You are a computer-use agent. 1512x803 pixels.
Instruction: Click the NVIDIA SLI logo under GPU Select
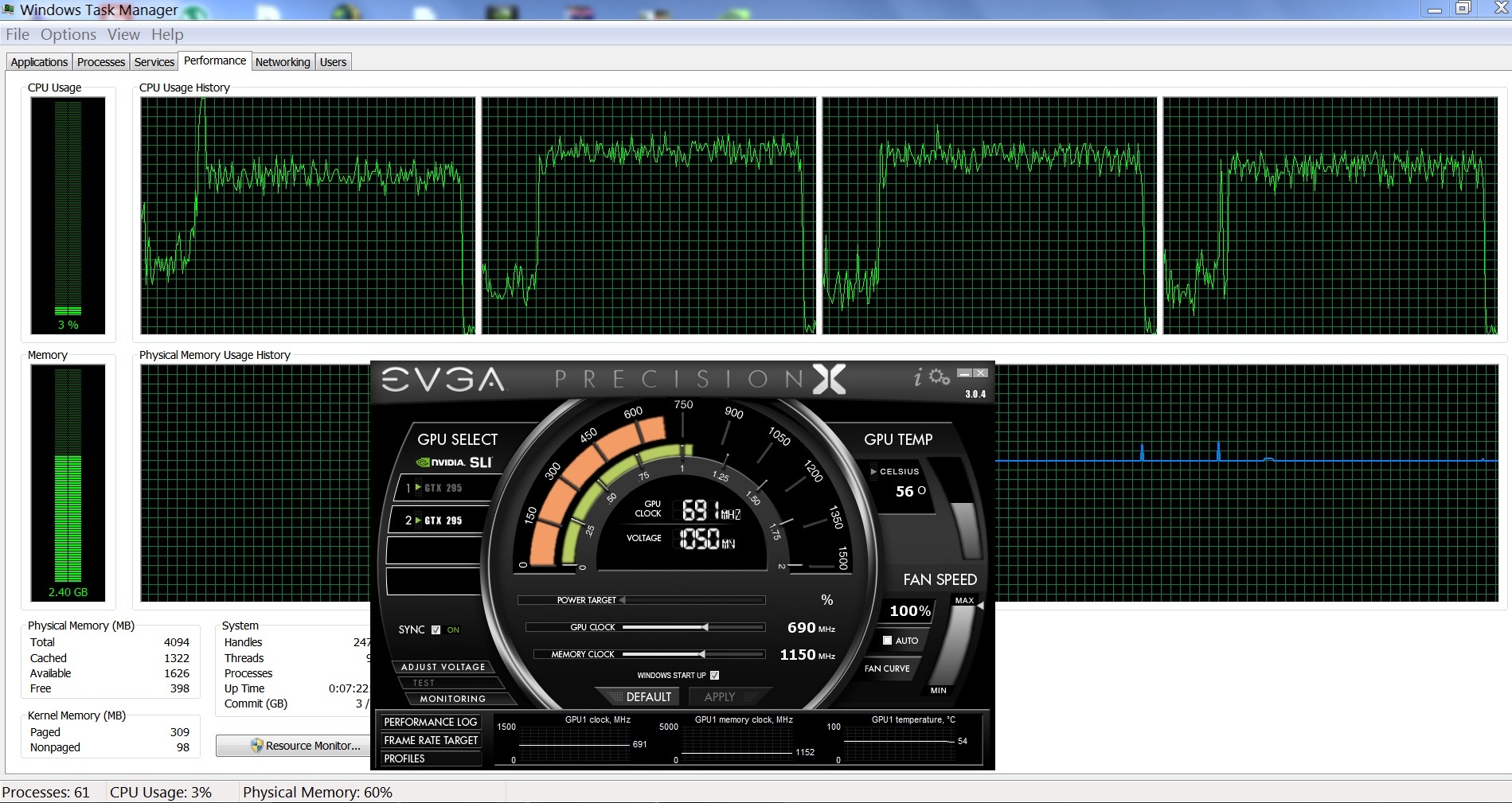click(x=455, y=462)
